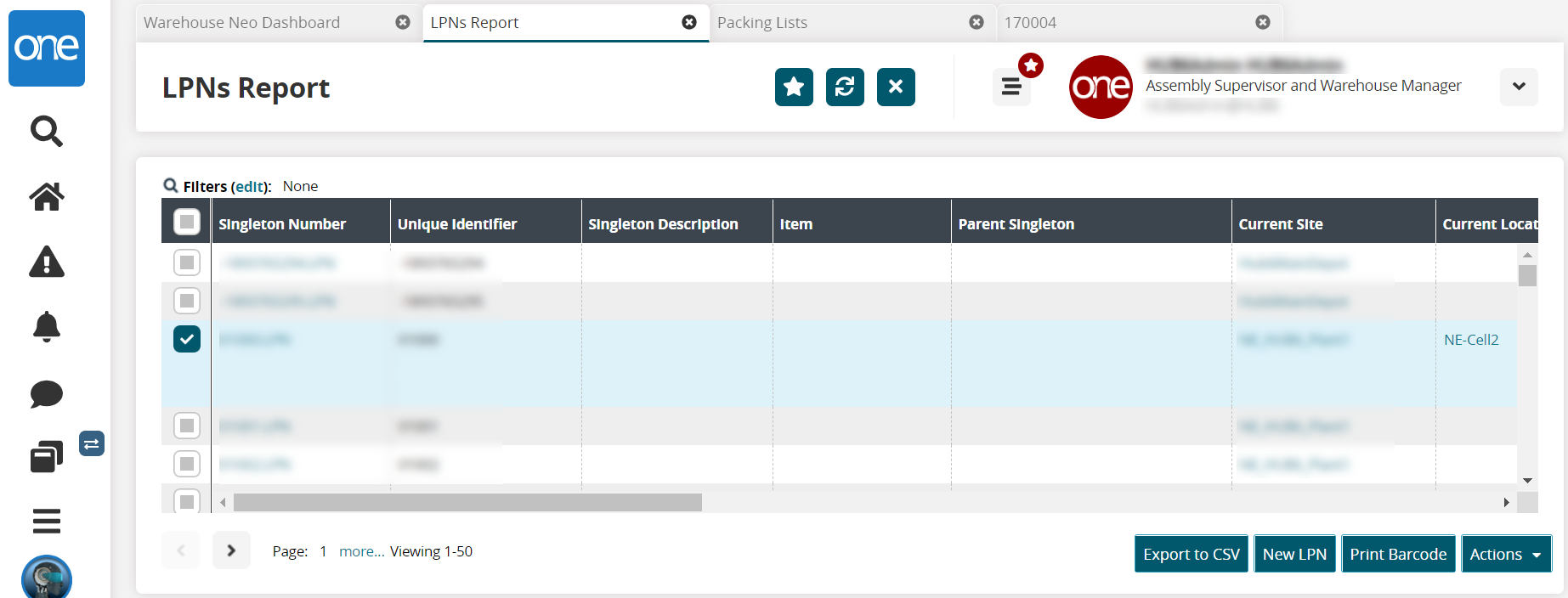
Task: Click the horizontal scrollbar thumb
Action: [467, 503]
